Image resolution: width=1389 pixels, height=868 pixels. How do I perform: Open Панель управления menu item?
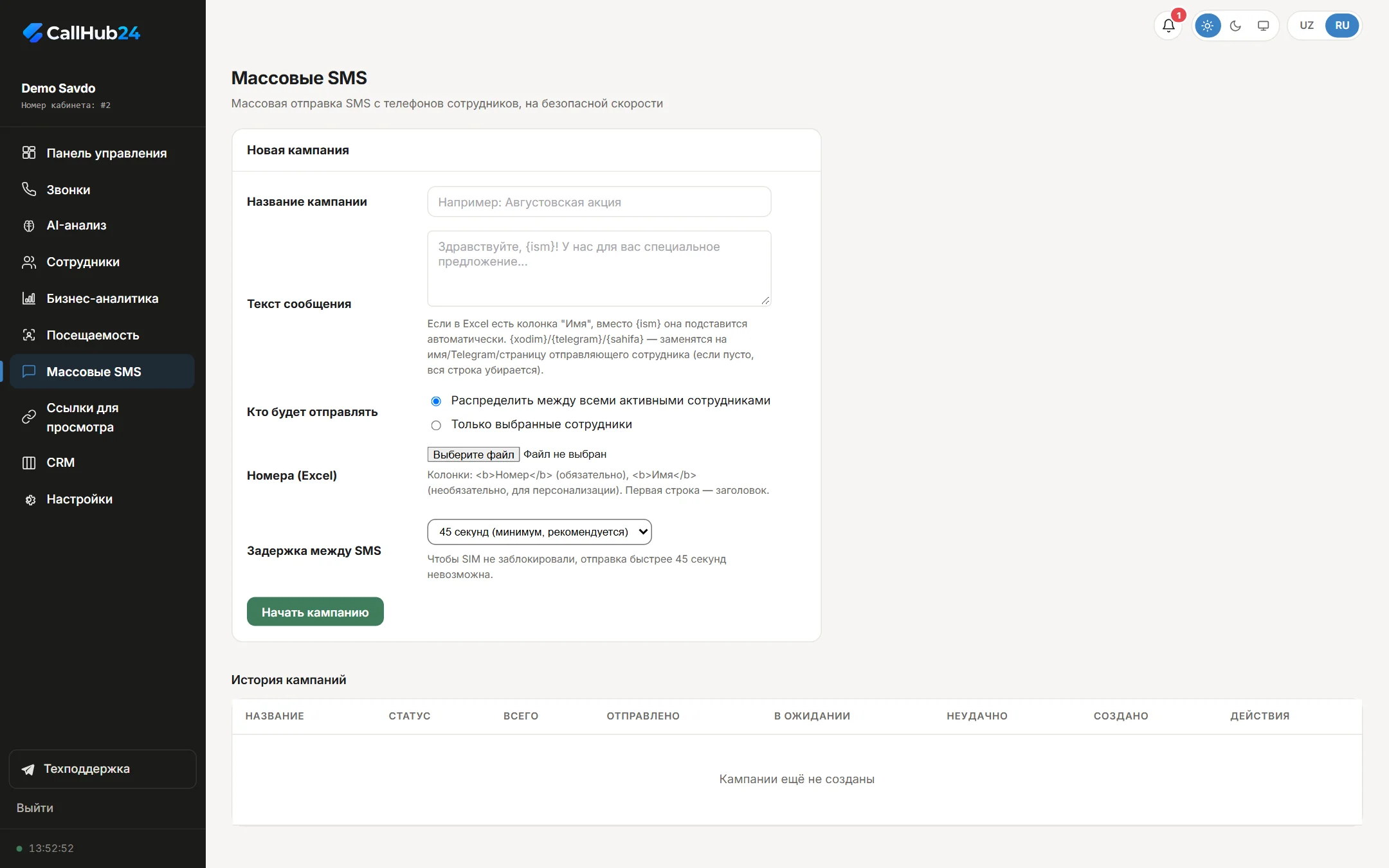pos(102,153)
